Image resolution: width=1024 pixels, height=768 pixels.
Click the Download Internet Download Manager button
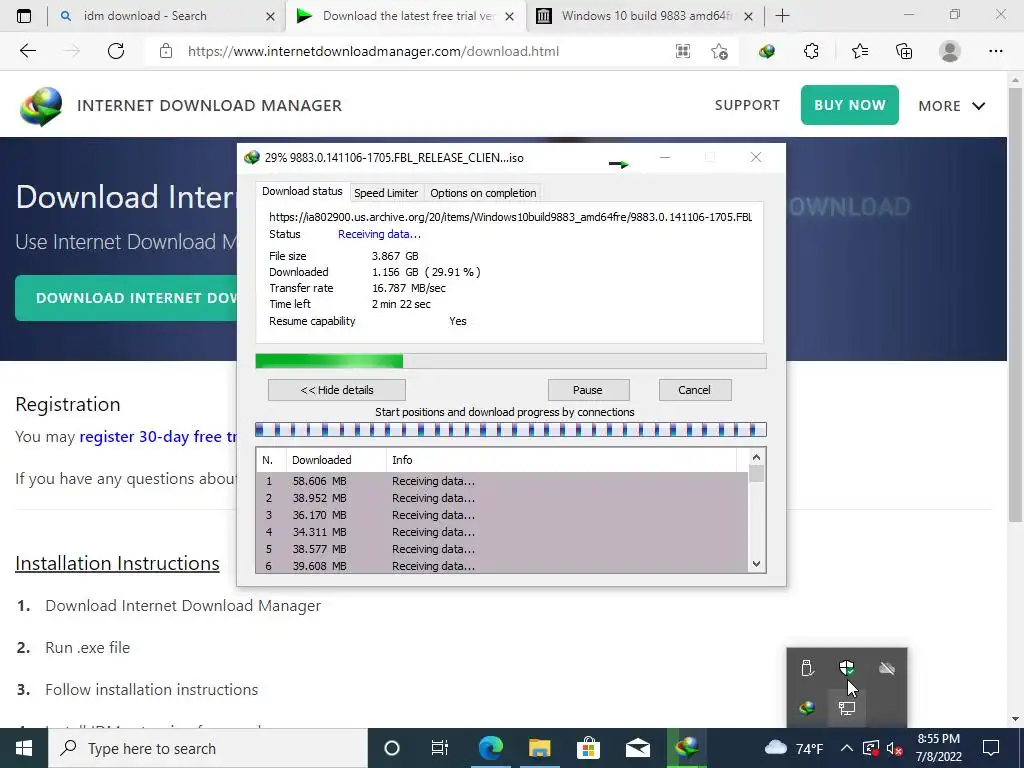click(x=126, y=298)
